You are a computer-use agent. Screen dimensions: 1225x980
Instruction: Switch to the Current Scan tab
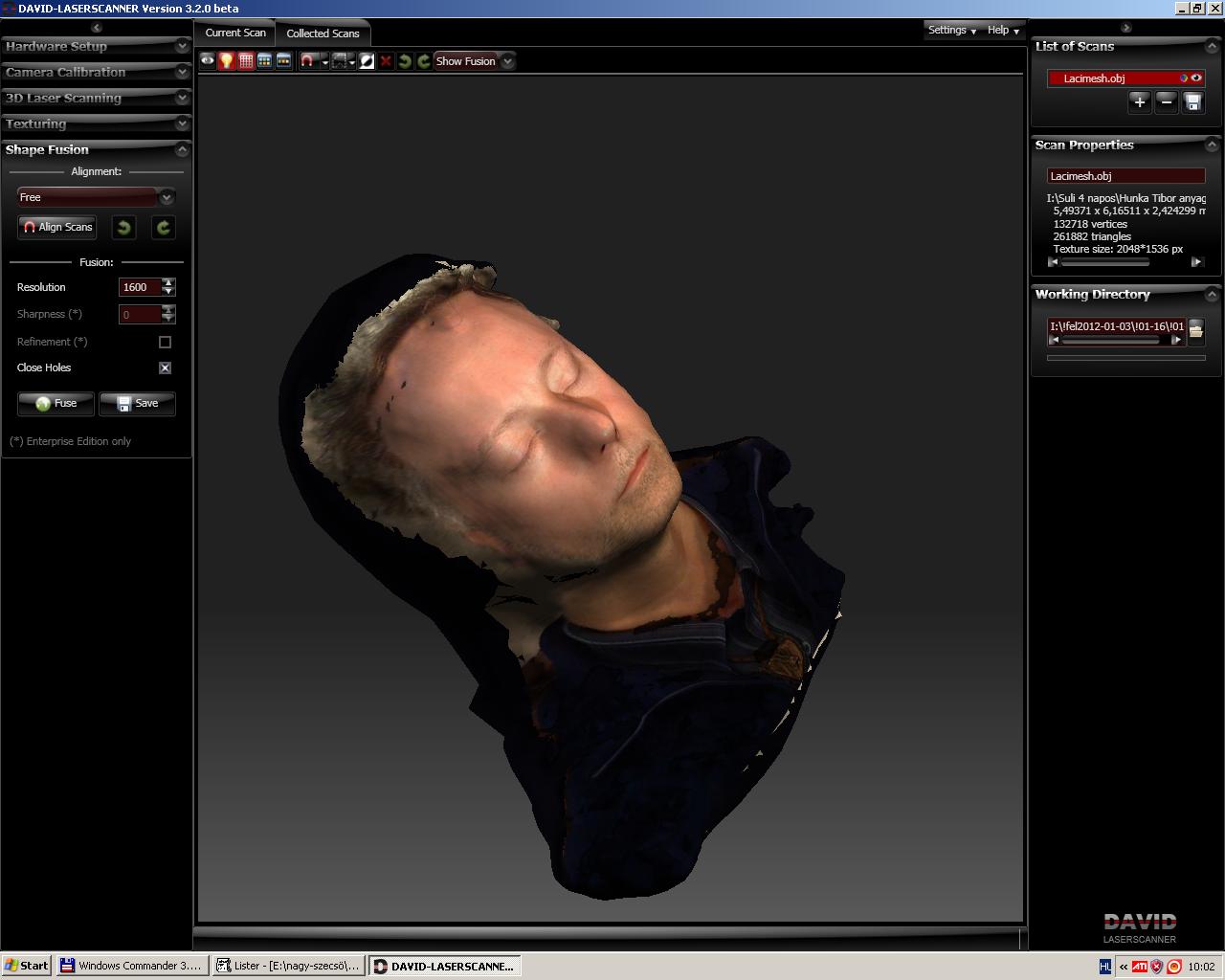click(235, 33)
